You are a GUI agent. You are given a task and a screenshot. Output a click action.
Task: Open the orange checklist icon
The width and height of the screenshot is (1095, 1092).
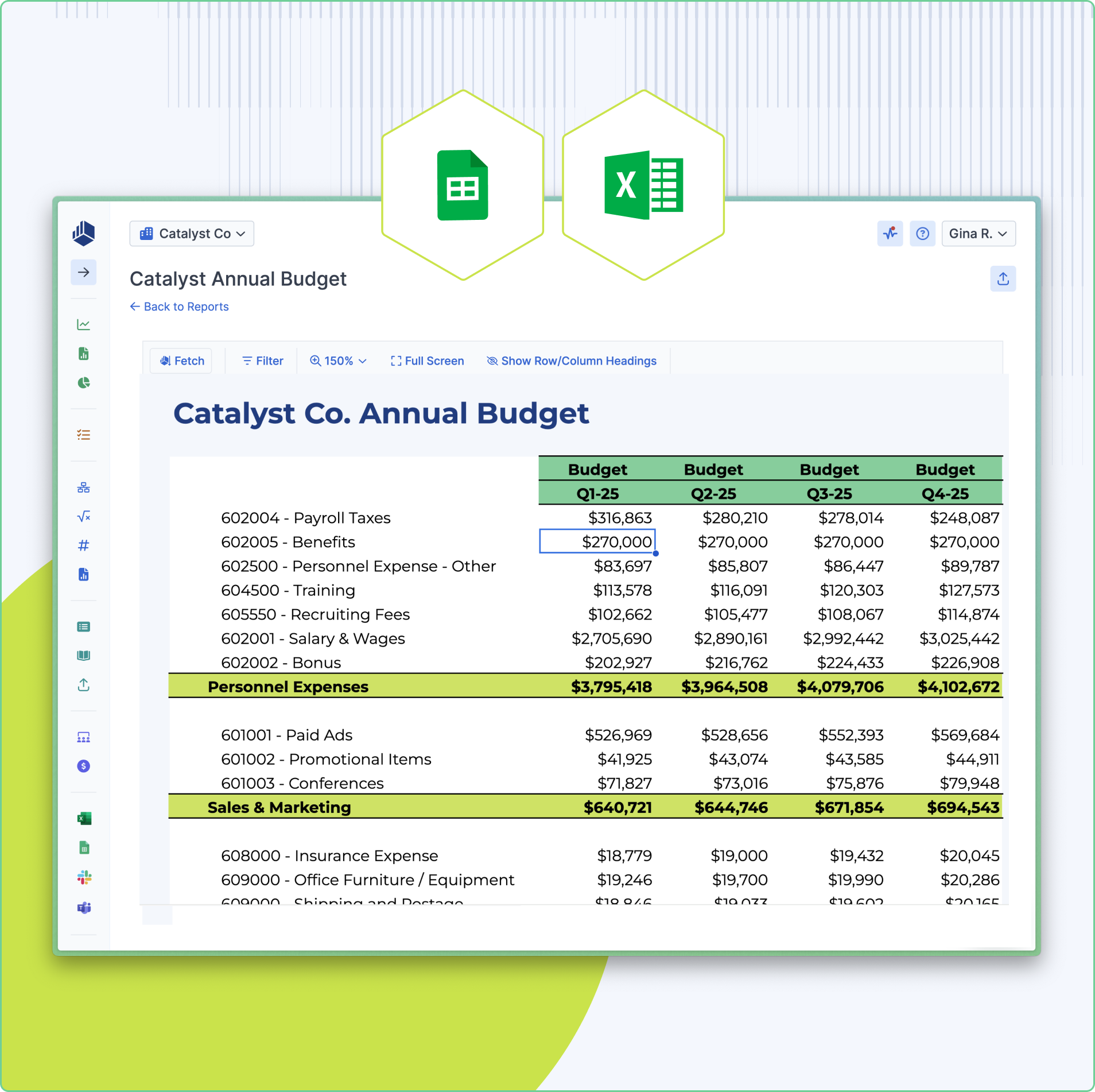pyautogui.click(x=84, y=435)
